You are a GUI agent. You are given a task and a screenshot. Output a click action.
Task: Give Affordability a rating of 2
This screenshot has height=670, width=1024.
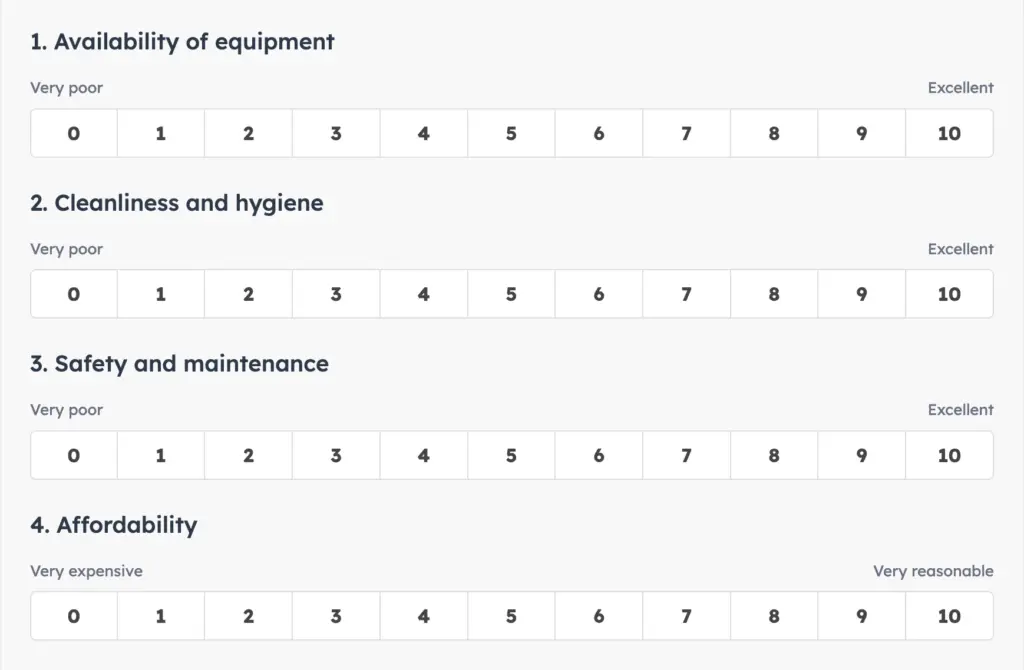pos(248,616)
